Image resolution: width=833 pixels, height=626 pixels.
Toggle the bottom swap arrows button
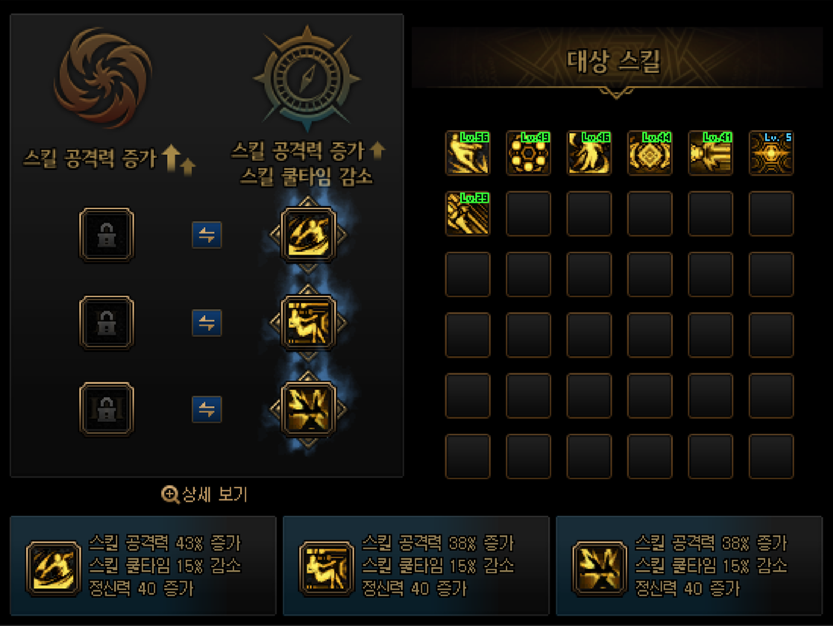pos(207,409)
